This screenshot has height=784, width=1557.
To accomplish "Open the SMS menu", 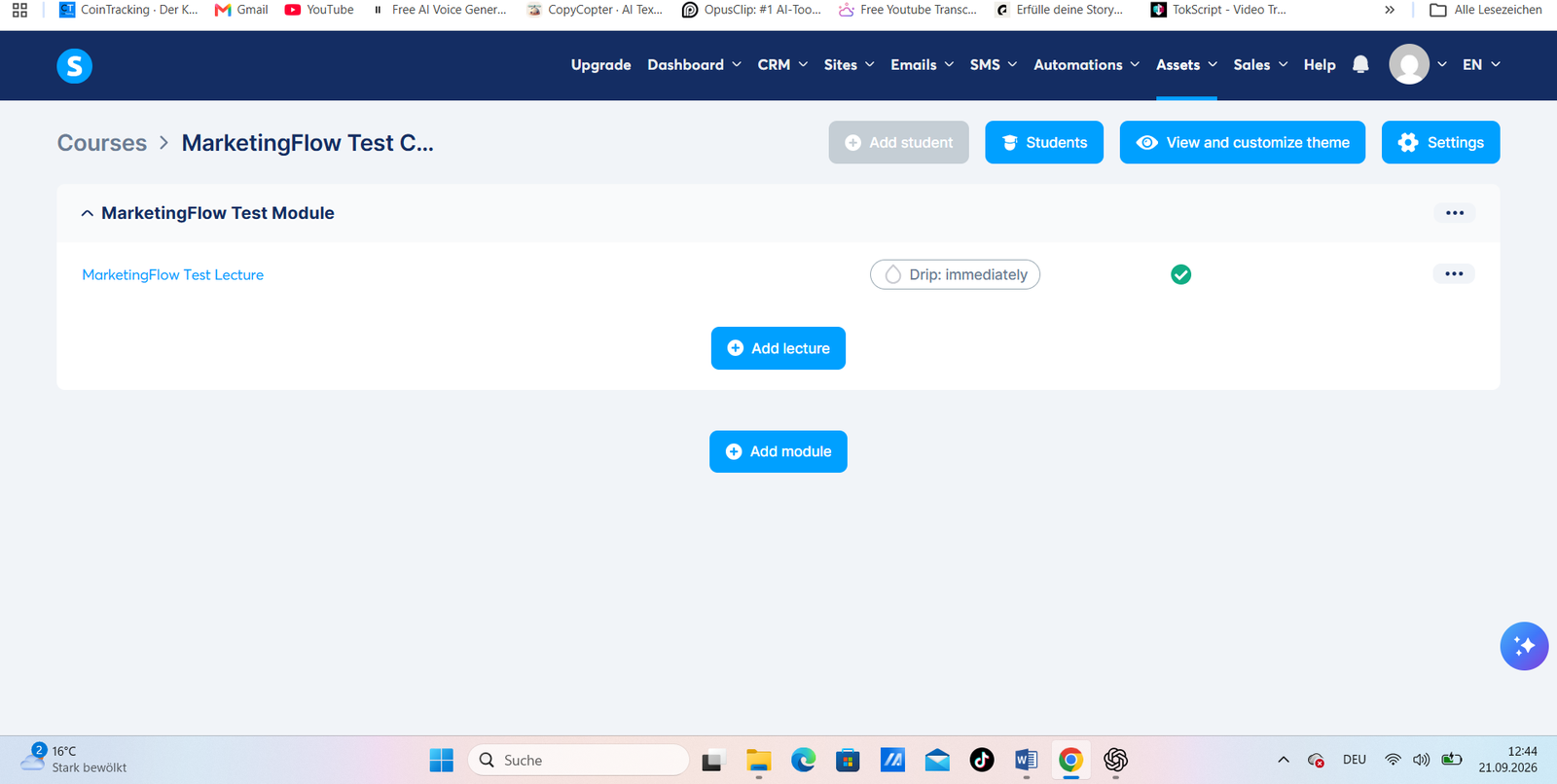I will click(994, 64).
